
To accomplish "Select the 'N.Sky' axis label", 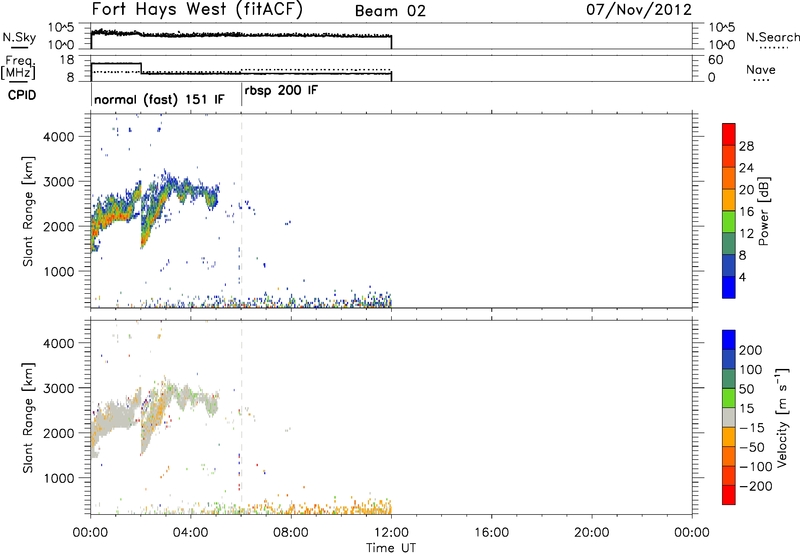I will pyautogui.click(x=19, y=37).
